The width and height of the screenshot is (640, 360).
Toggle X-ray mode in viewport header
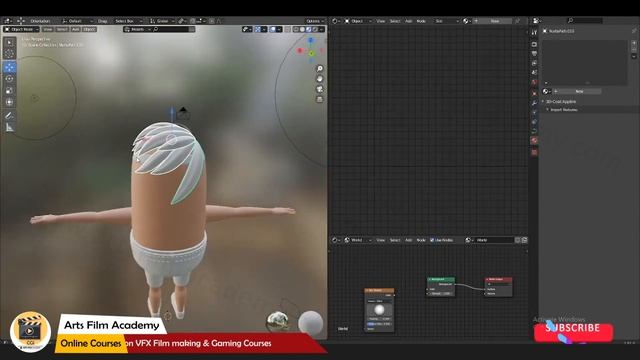(x=288, y=29)
